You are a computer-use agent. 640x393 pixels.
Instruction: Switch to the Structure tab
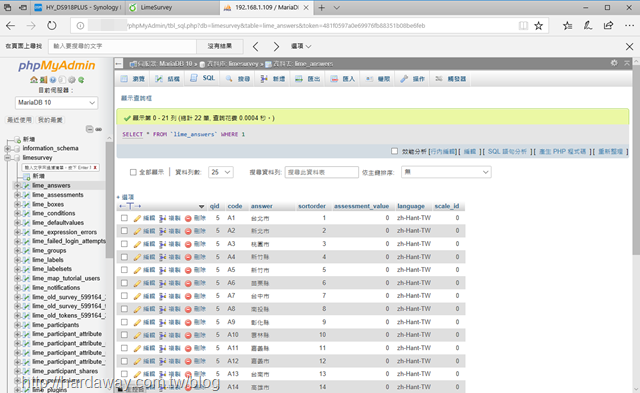coord(168,79)
